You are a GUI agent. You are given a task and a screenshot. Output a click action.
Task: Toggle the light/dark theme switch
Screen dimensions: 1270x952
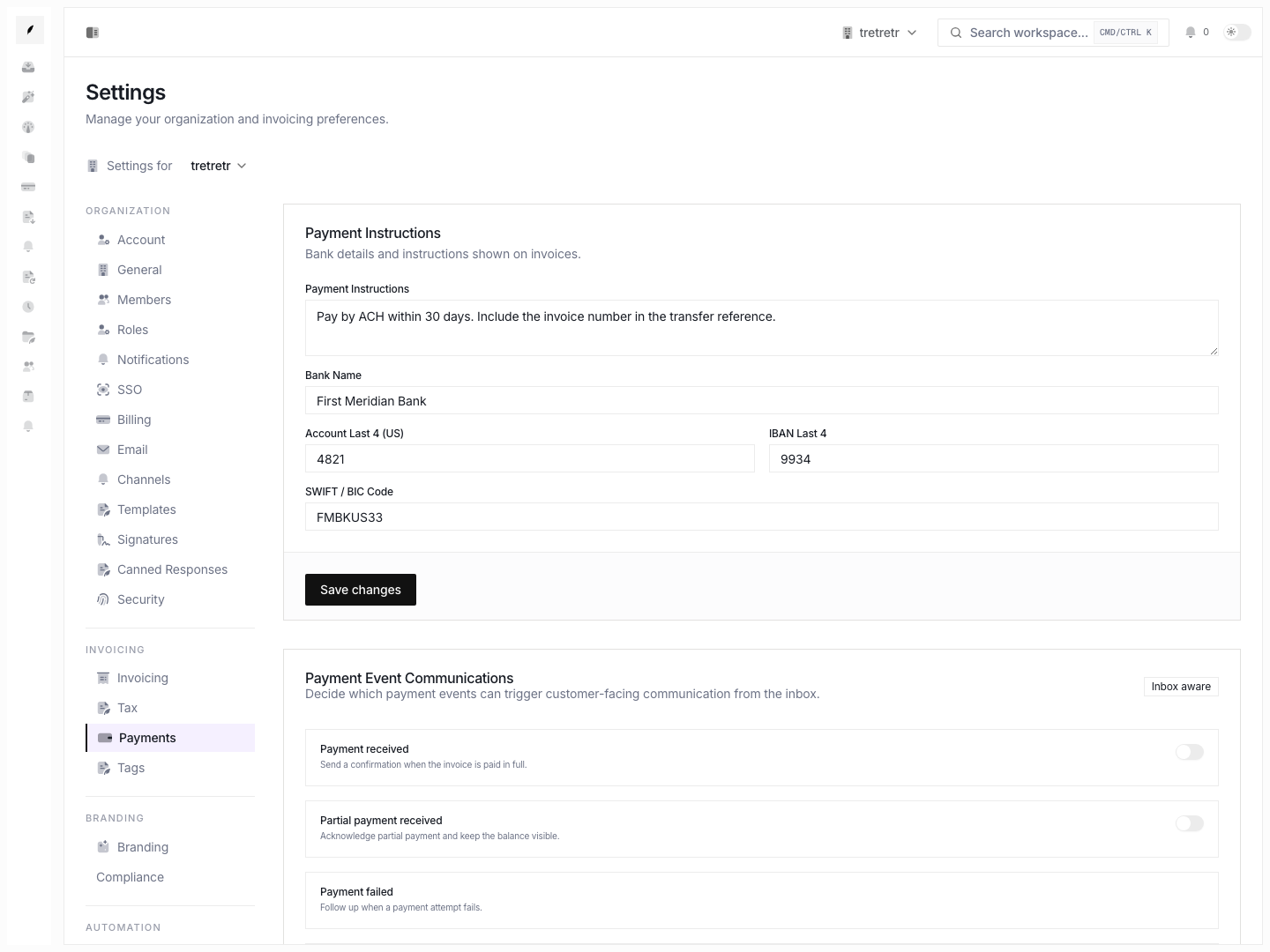[1237, 33]
